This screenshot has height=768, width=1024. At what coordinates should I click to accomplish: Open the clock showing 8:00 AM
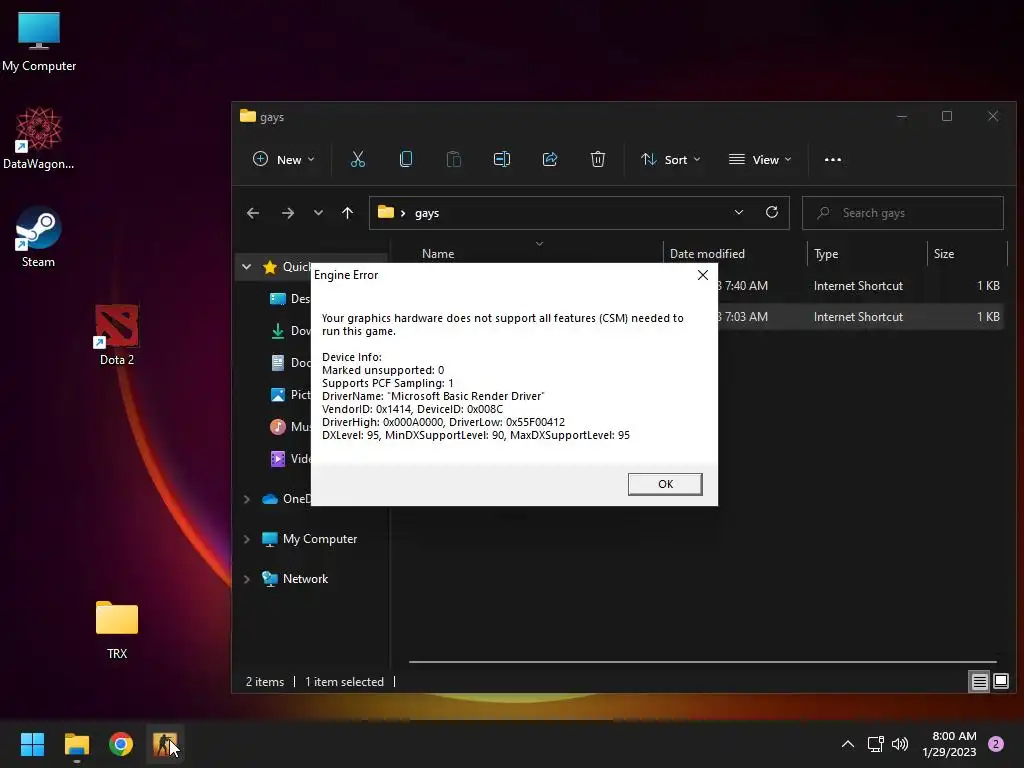[950, 744]
